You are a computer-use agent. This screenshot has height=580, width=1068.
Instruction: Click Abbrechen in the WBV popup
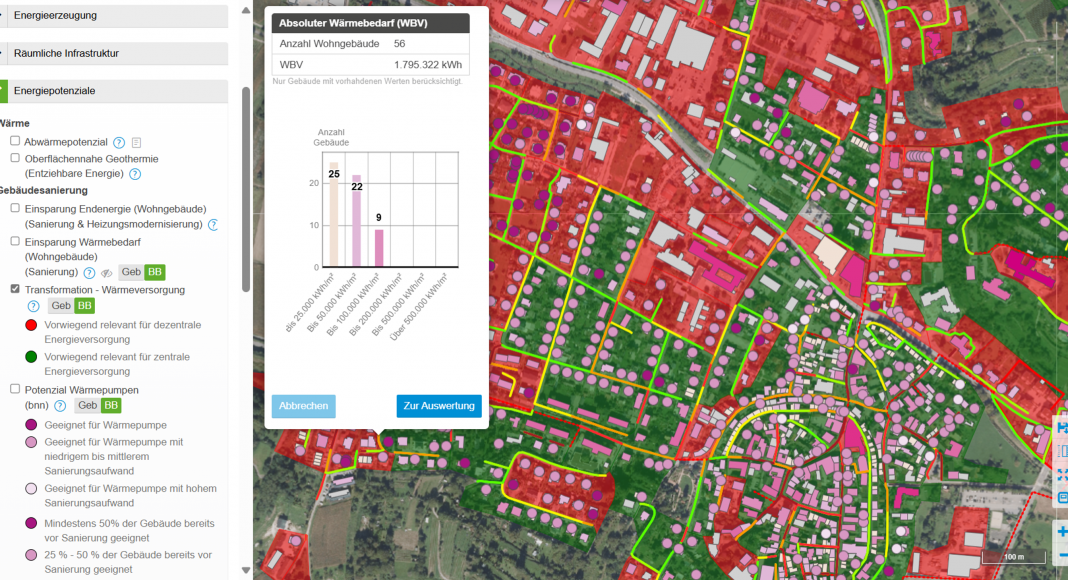coord(303,406)
